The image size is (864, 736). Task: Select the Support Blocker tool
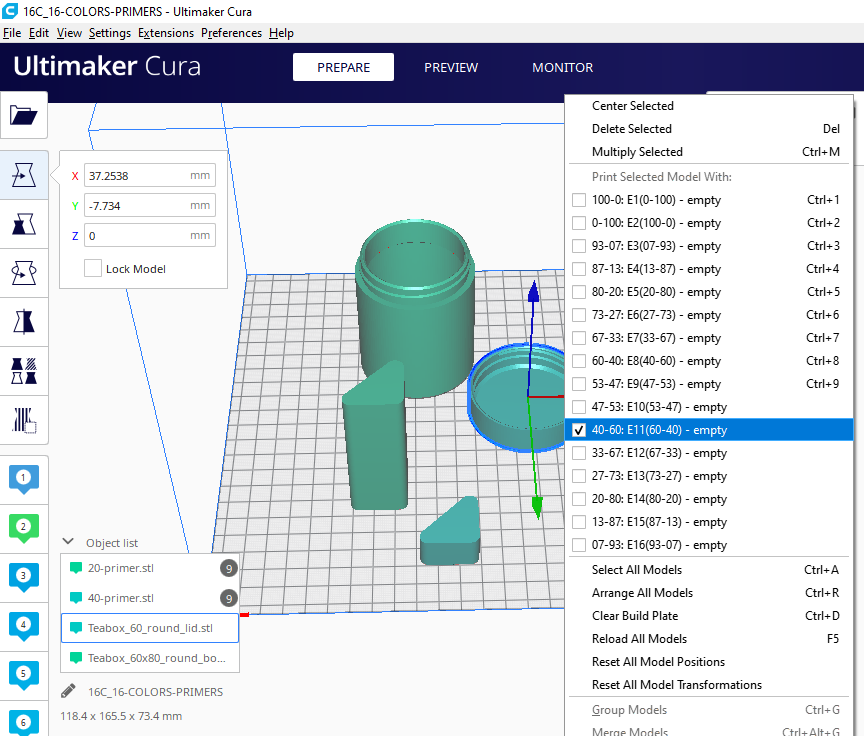click(x=25, y=420)
